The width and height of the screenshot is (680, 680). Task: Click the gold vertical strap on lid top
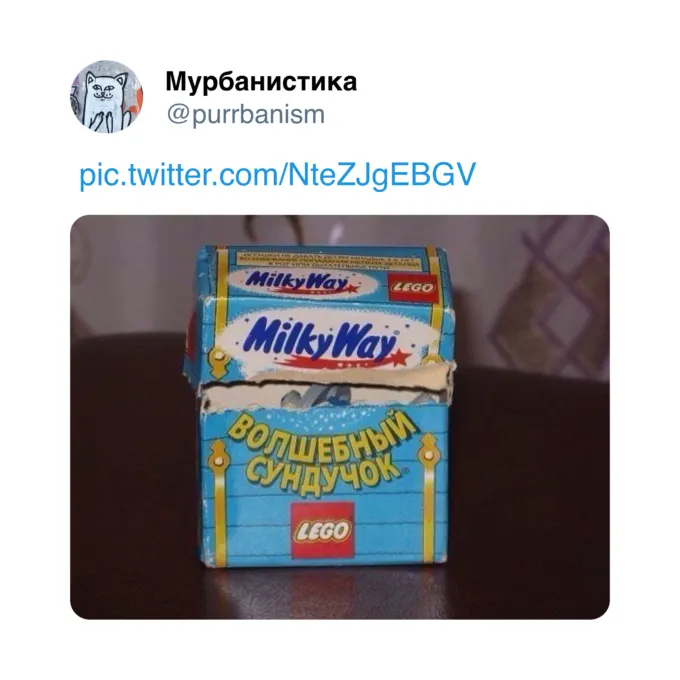pyautogui.click(x=222, y=271)
